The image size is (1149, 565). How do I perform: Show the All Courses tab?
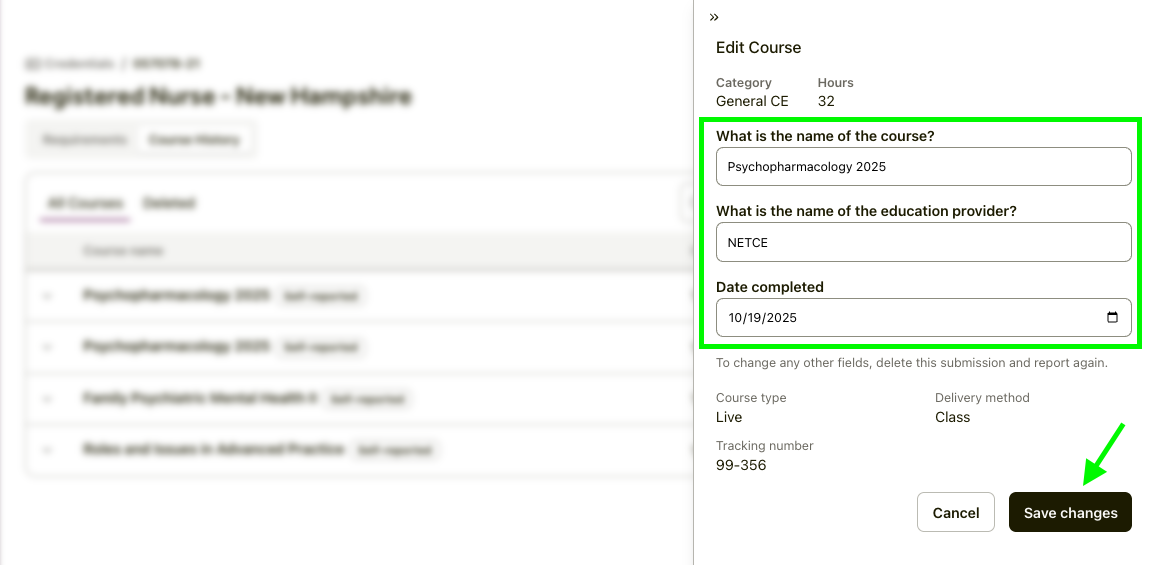[x=85, y=203]
